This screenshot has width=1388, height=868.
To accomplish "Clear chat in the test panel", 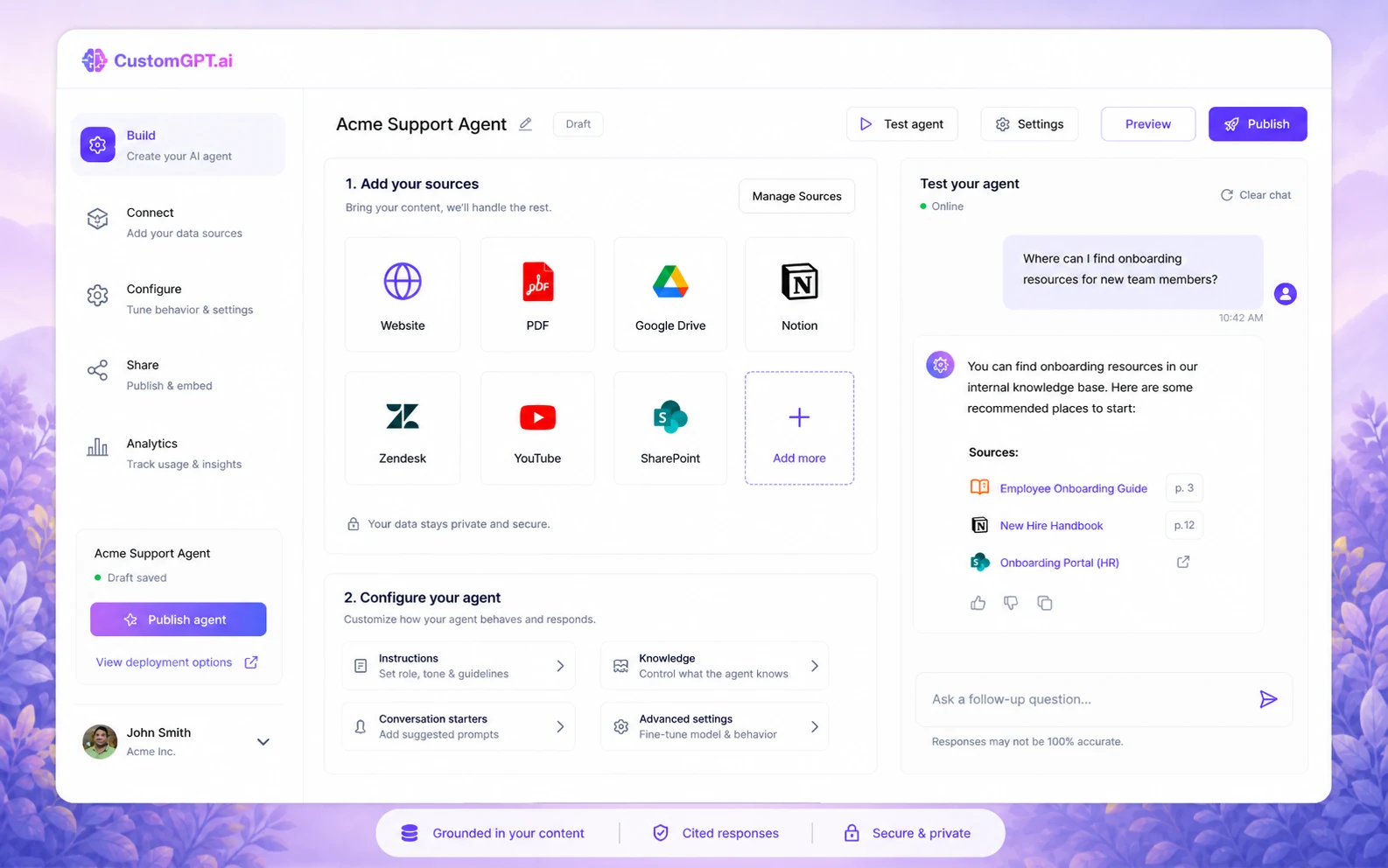I will [1256, 195].
